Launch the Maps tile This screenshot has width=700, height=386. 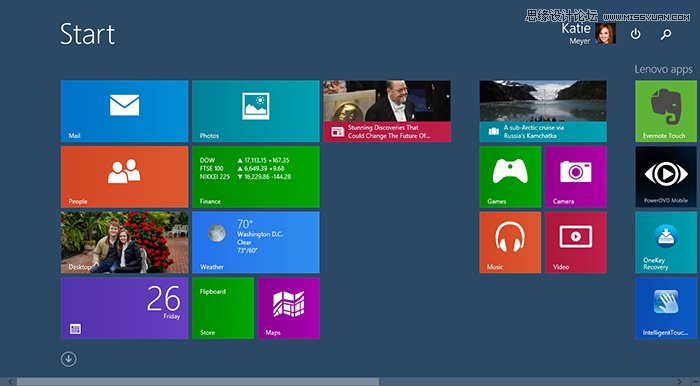coord(289,308)
